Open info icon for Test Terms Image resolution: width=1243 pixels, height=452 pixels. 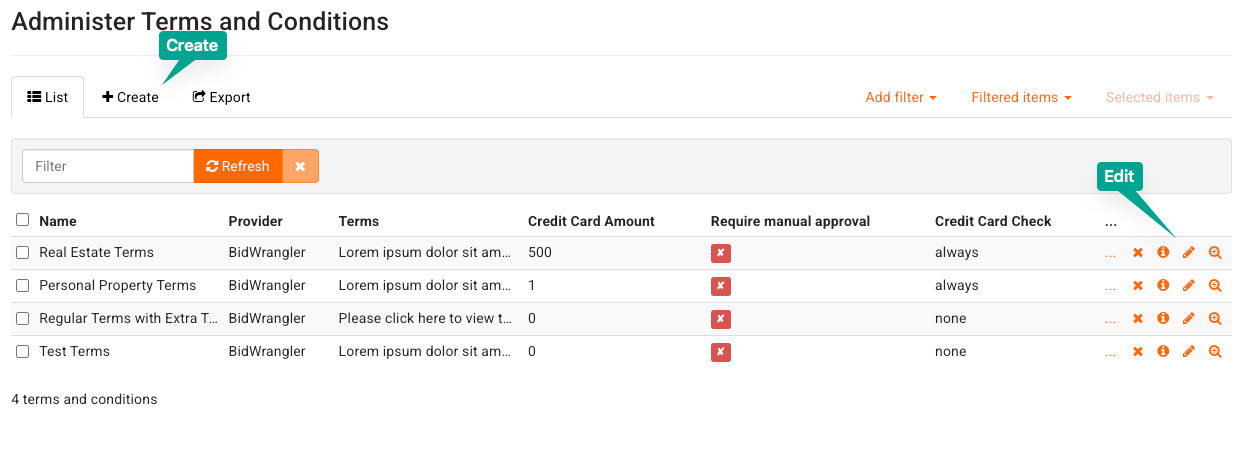[1163, 352]
